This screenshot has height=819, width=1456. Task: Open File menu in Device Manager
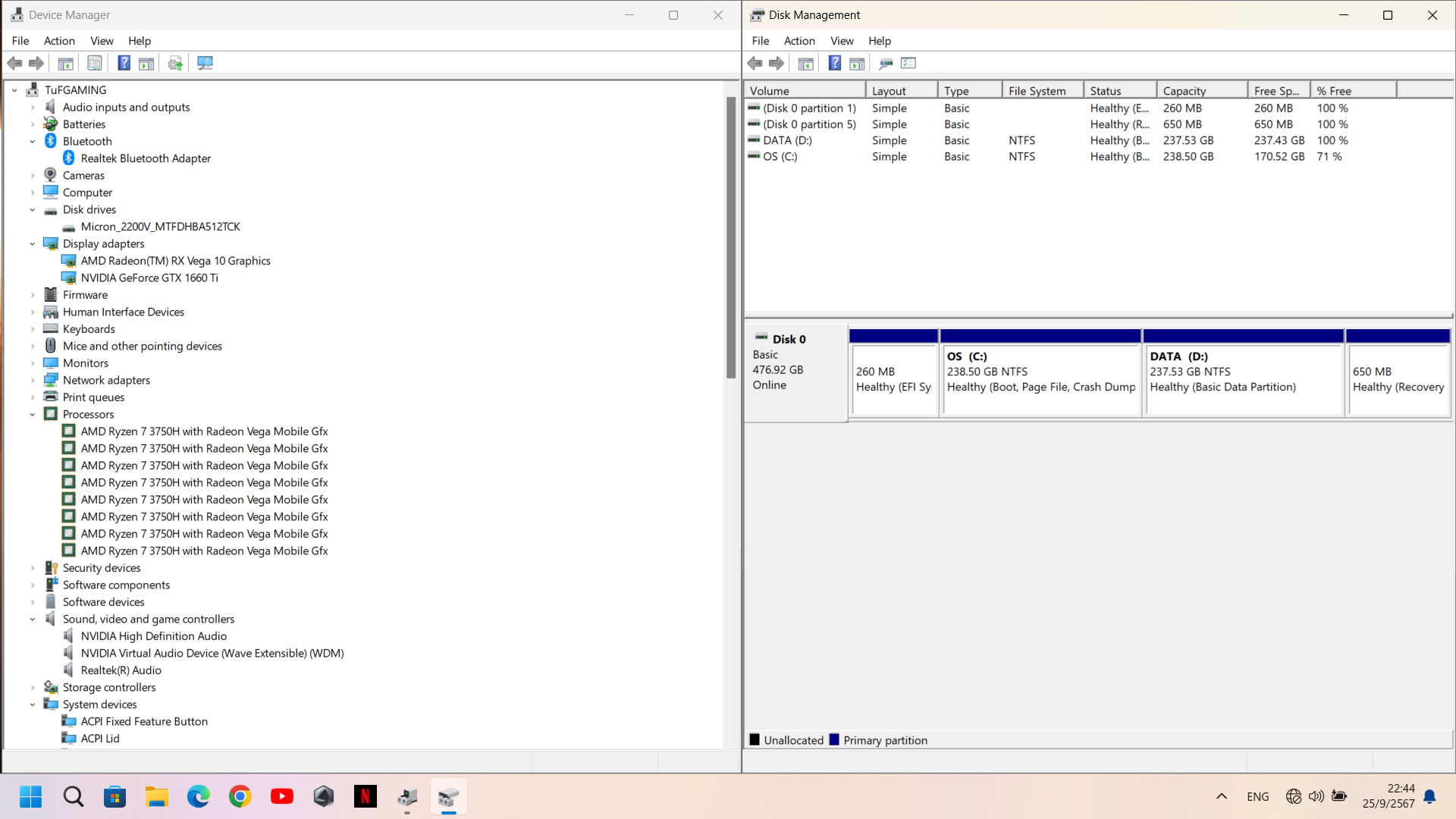20,41
